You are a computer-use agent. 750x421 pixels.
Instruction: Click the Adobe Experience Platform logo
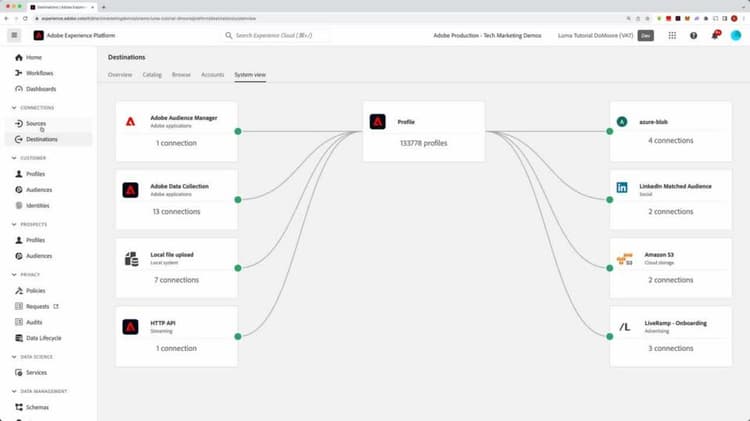click(x=38, y=35)
